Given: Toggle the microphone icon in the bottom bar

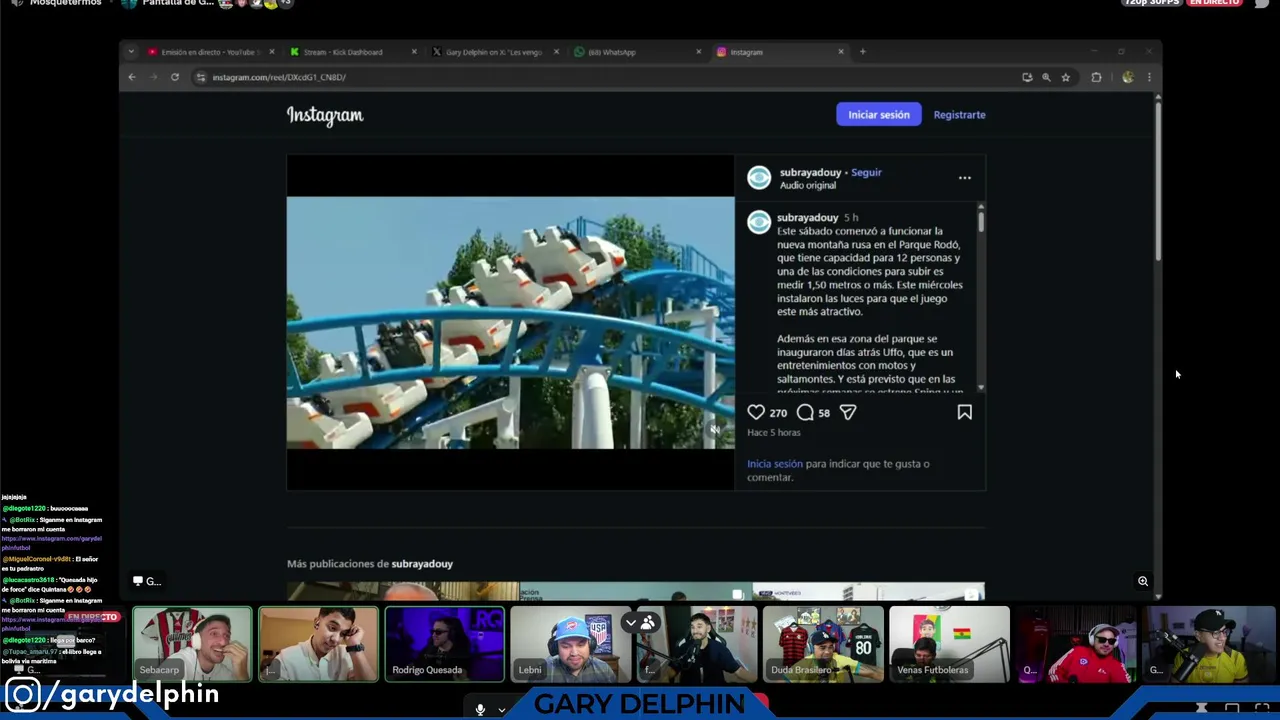Looking at the screenshot, I should [480, 709].
